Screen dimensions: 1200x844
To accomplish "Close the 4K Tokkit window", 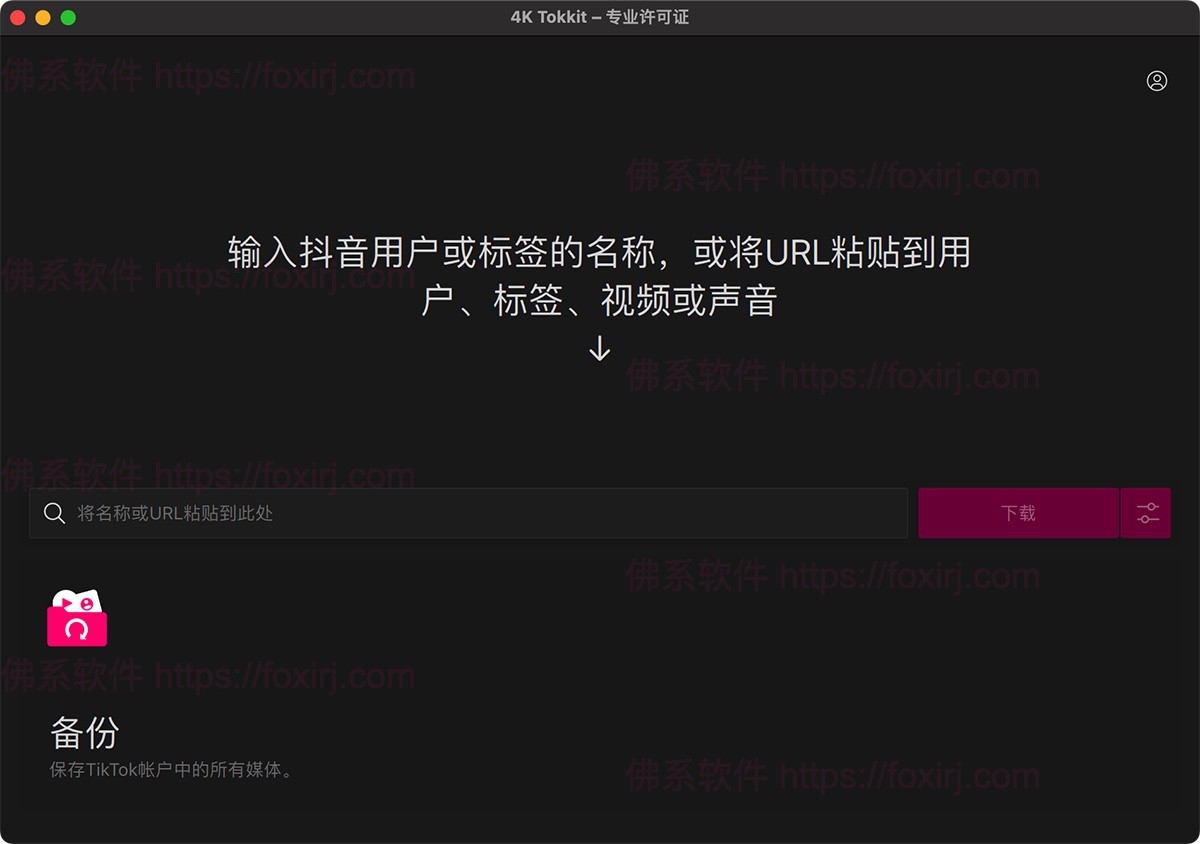I will [x=16, y=16].
